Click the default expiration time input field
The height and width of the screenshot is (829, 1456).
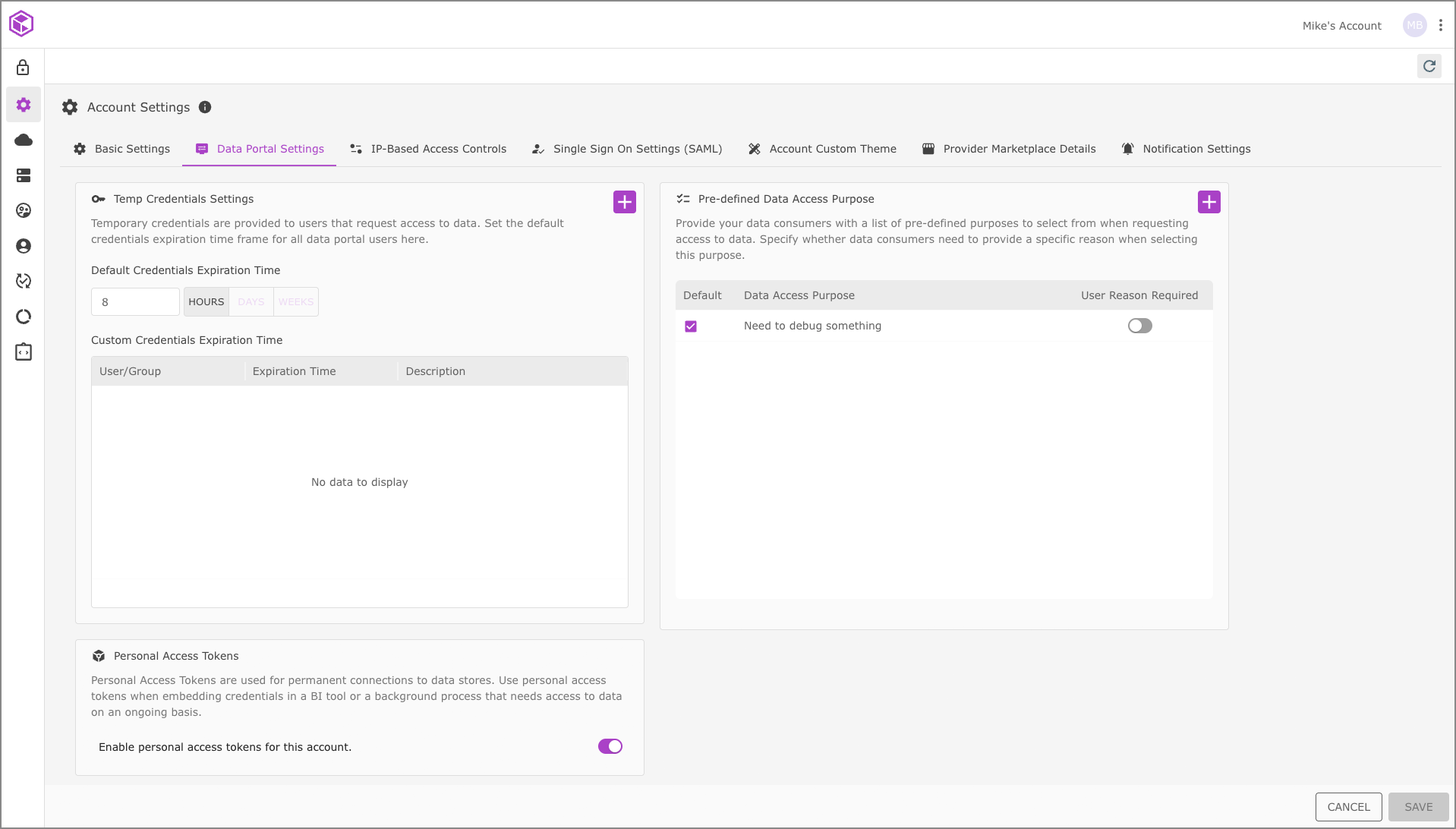pyautogui.click(x=135, y=302)
